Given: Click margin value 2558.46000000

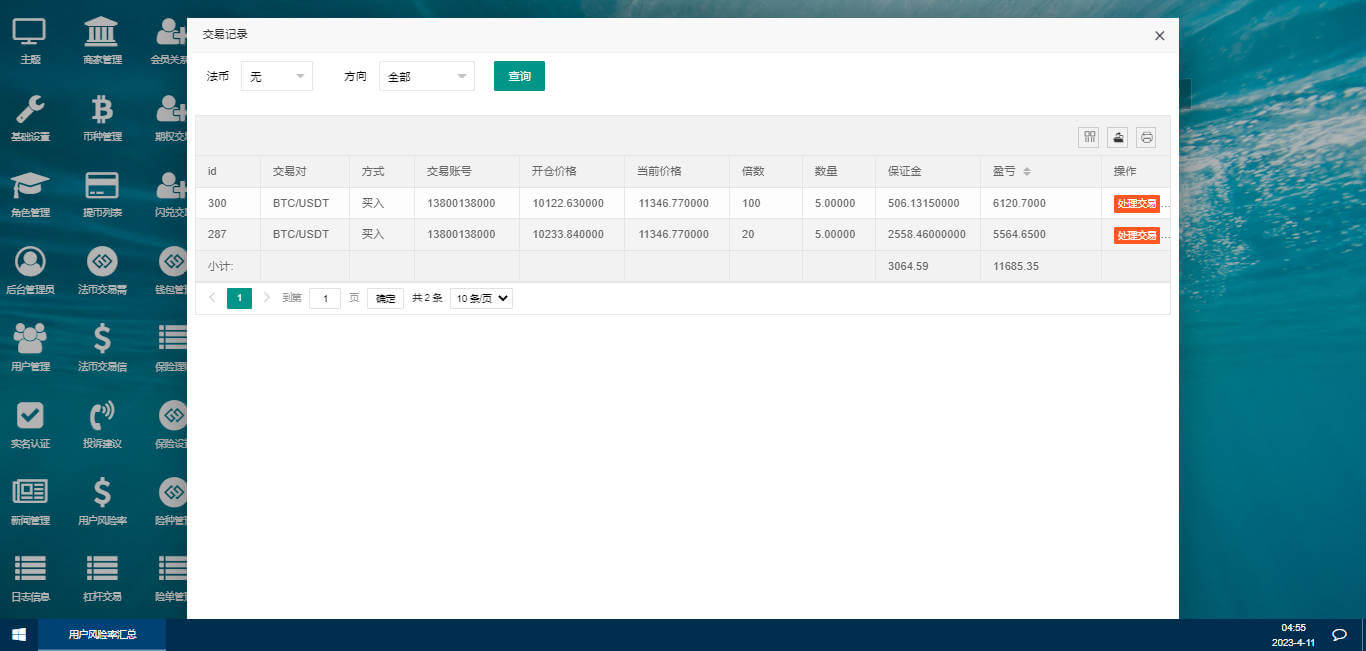Looking at the screenshot, I should 927,235.
